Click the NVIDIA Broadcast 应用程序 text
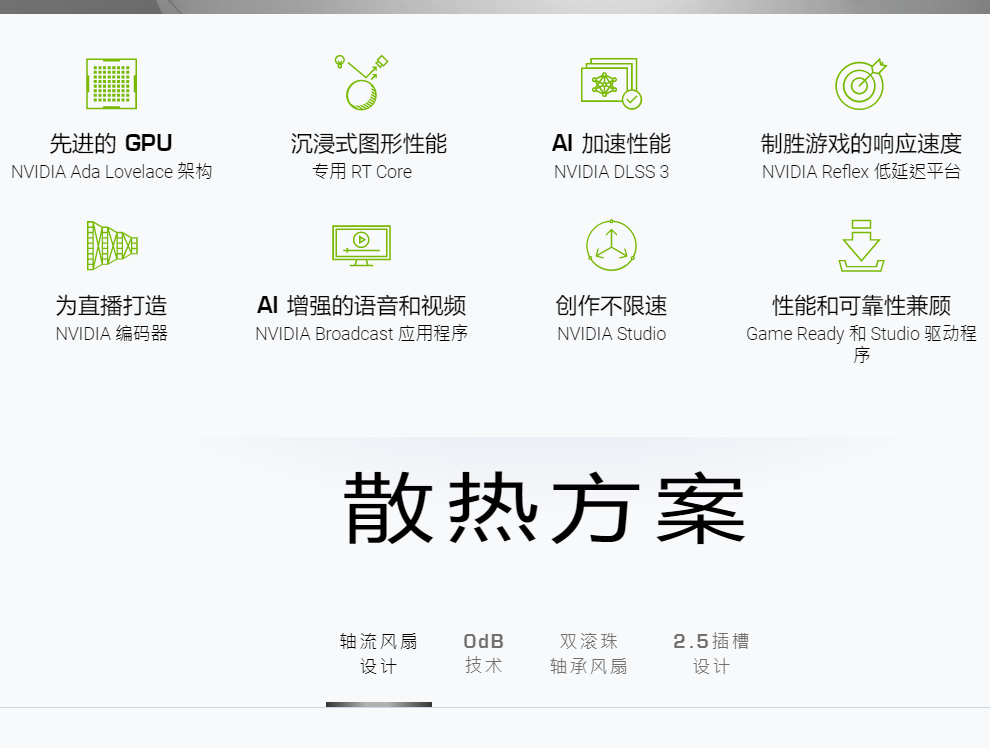 pos(361,333)
